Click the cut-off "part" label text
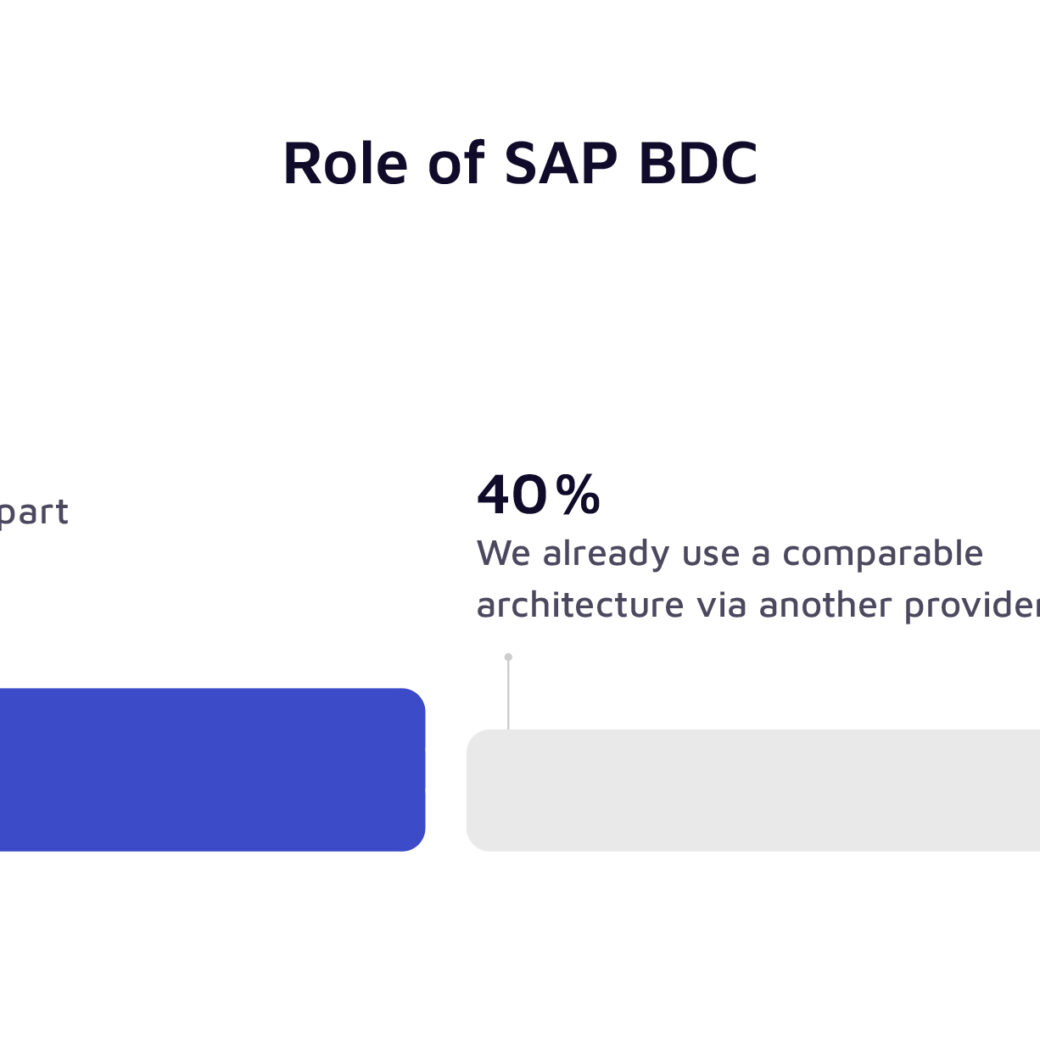Screen dimensions: 1040x1040 (34, 512)
